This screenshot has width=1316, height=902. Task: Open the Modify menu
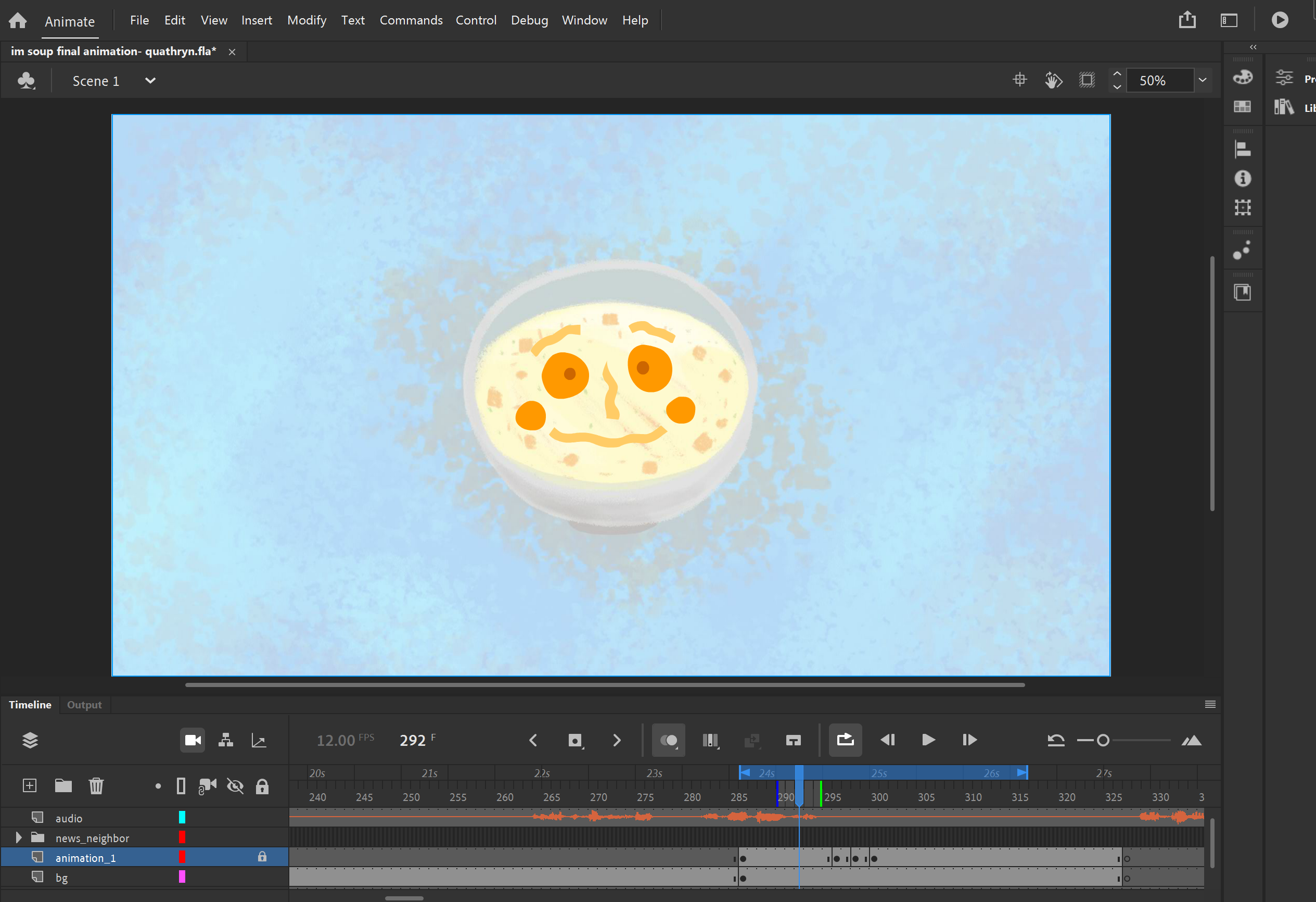tap(306, 20)
